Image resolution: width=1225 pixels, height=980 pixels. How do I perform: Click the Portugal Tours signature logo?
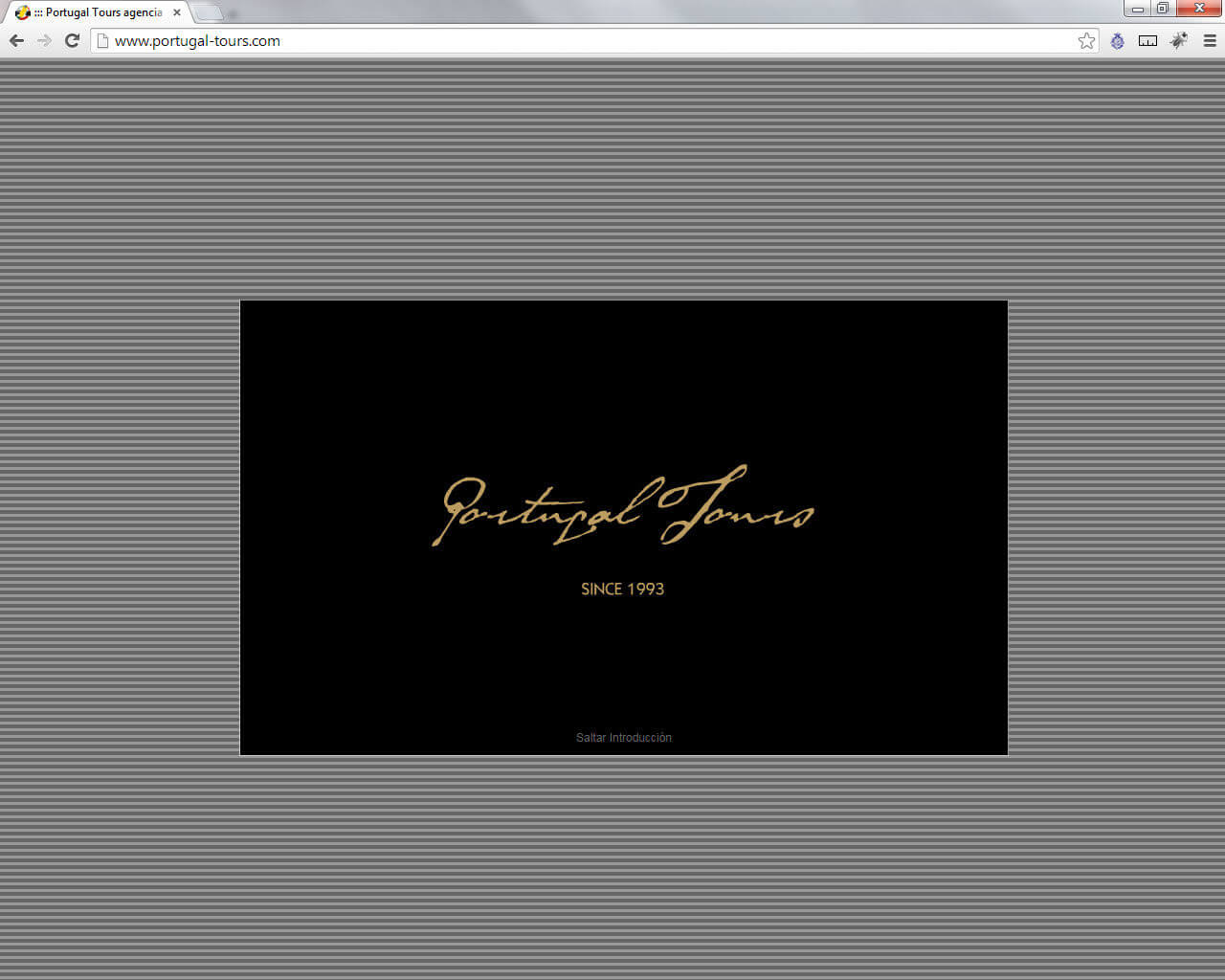pos(623,506)
